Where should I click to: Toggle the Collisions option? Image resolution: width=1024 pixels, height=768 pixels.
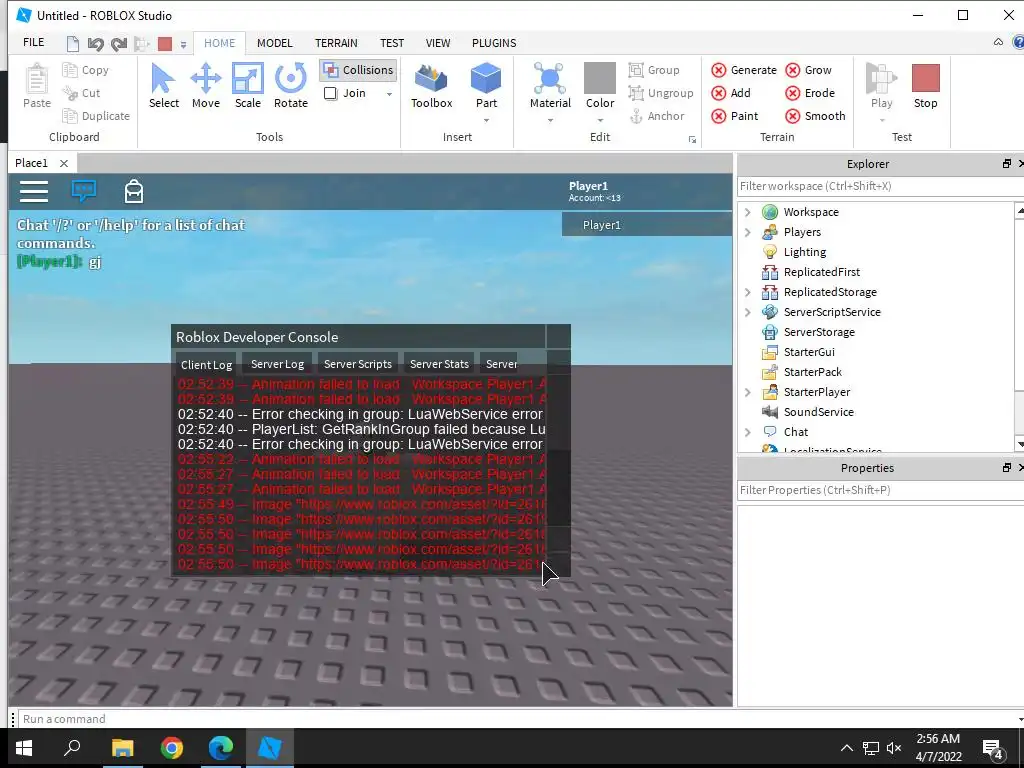tap(358, 70)
